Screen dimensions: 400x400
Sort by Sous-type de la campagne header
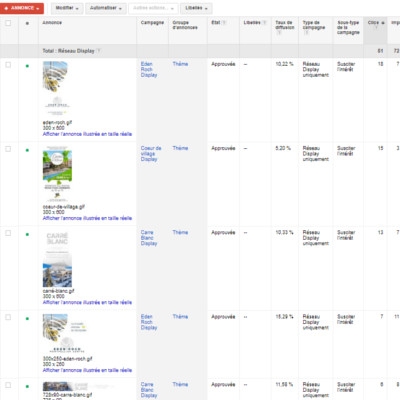coord(348,27)
